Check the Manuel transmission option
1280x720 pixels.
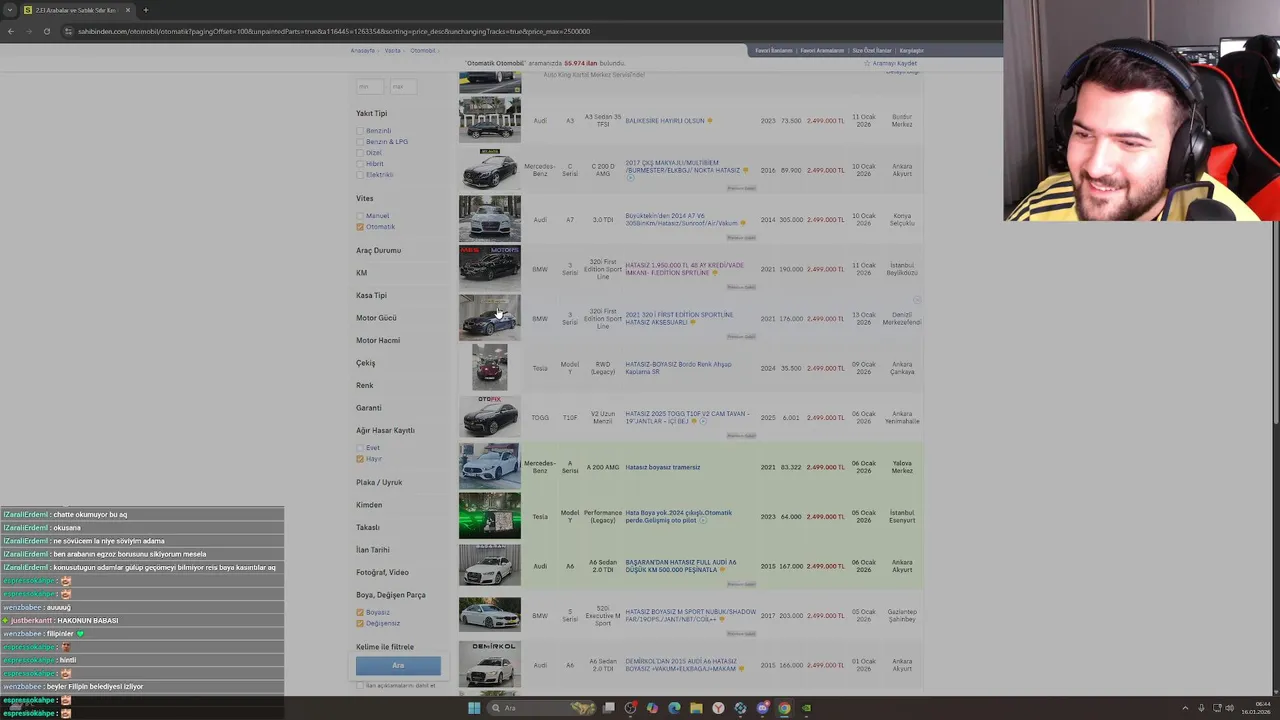coord(360,216)
